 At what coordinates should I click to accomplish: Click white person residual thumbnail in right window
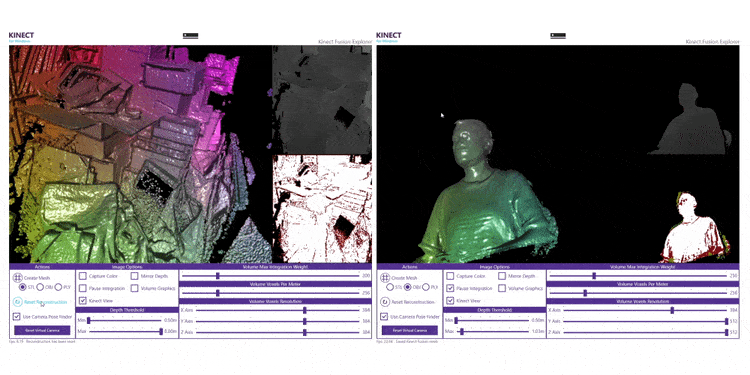[x=696, y=227]
